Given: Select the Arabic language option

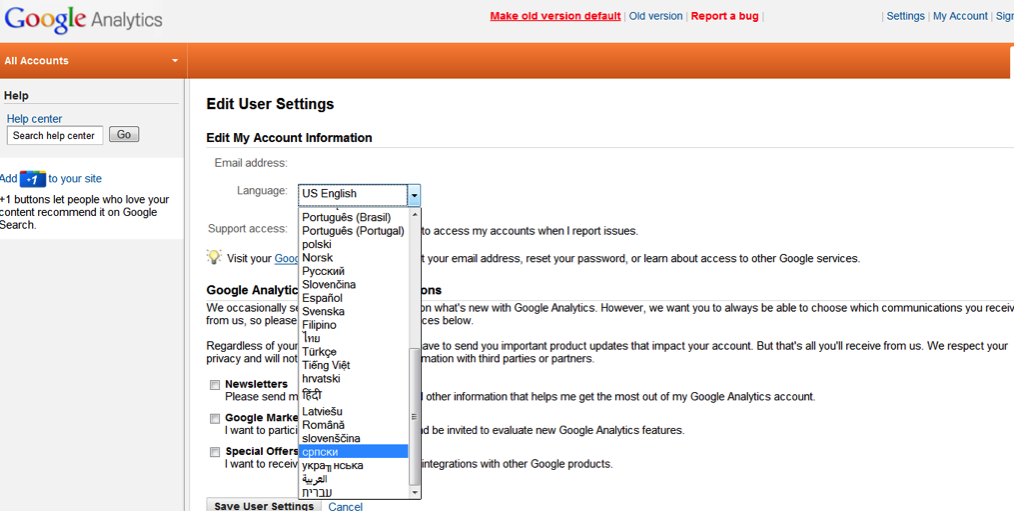Looking at the screenshot, I should [353, 479].
